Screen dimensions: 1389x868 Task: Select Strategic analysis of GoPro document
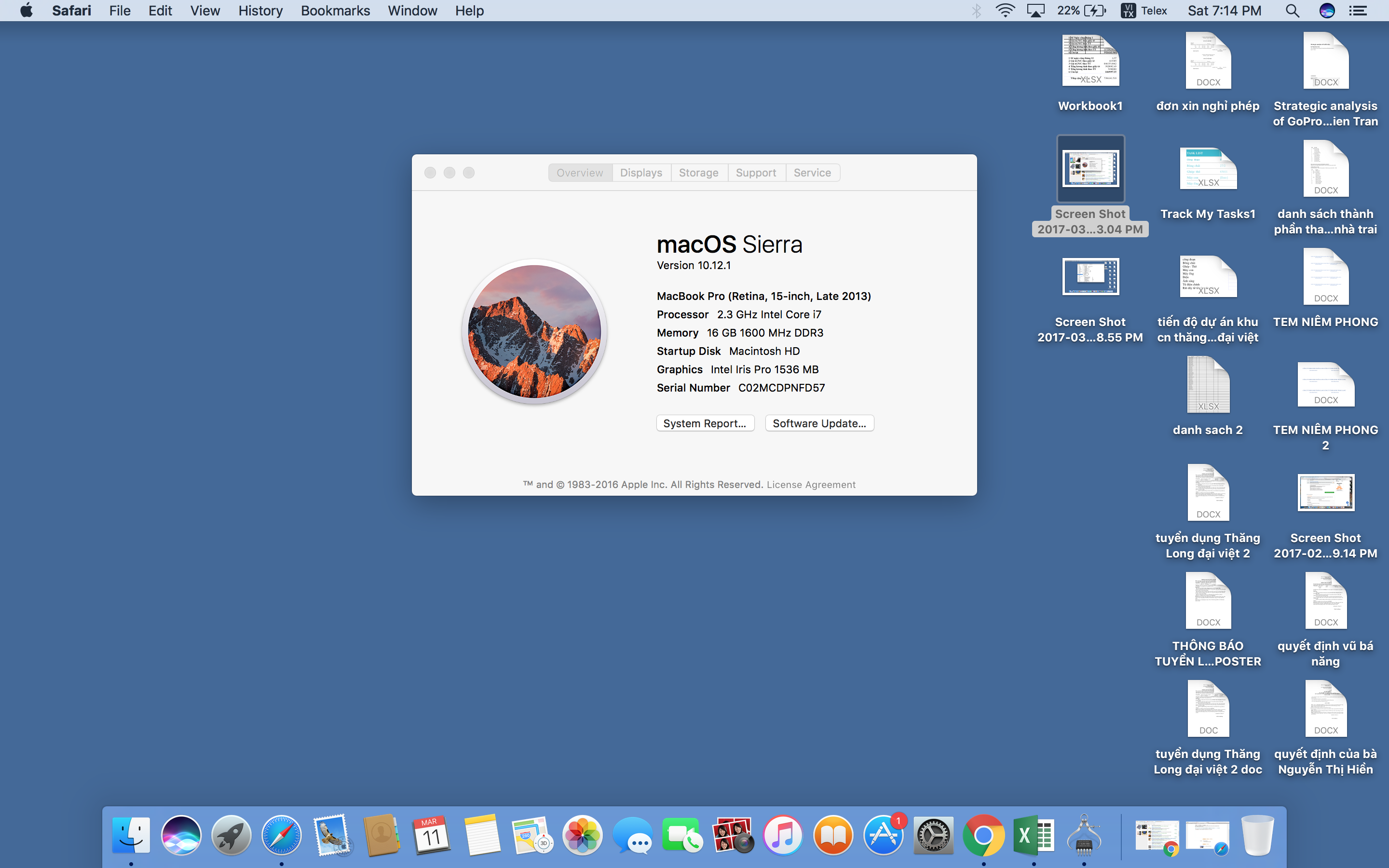click(x=1325, y=79)
